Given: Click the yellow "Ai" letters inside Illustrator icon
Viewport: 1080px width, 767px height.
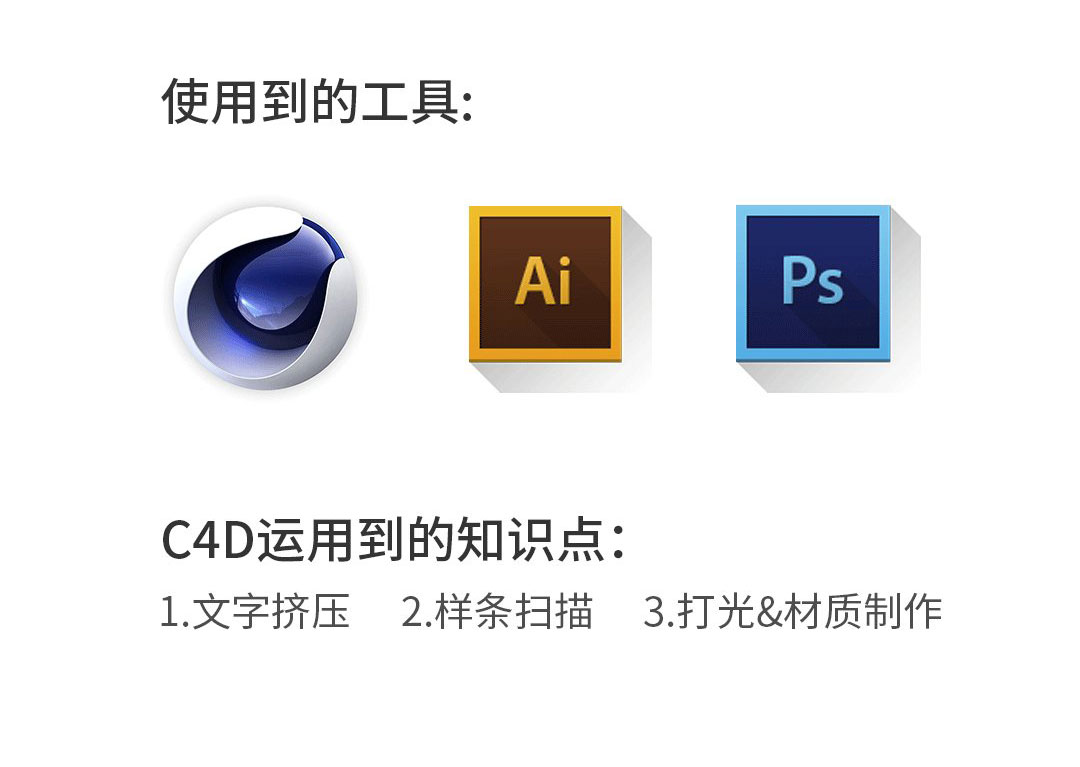Looking at the screenshot, I should pyautogui.click(x=543, y=280).
